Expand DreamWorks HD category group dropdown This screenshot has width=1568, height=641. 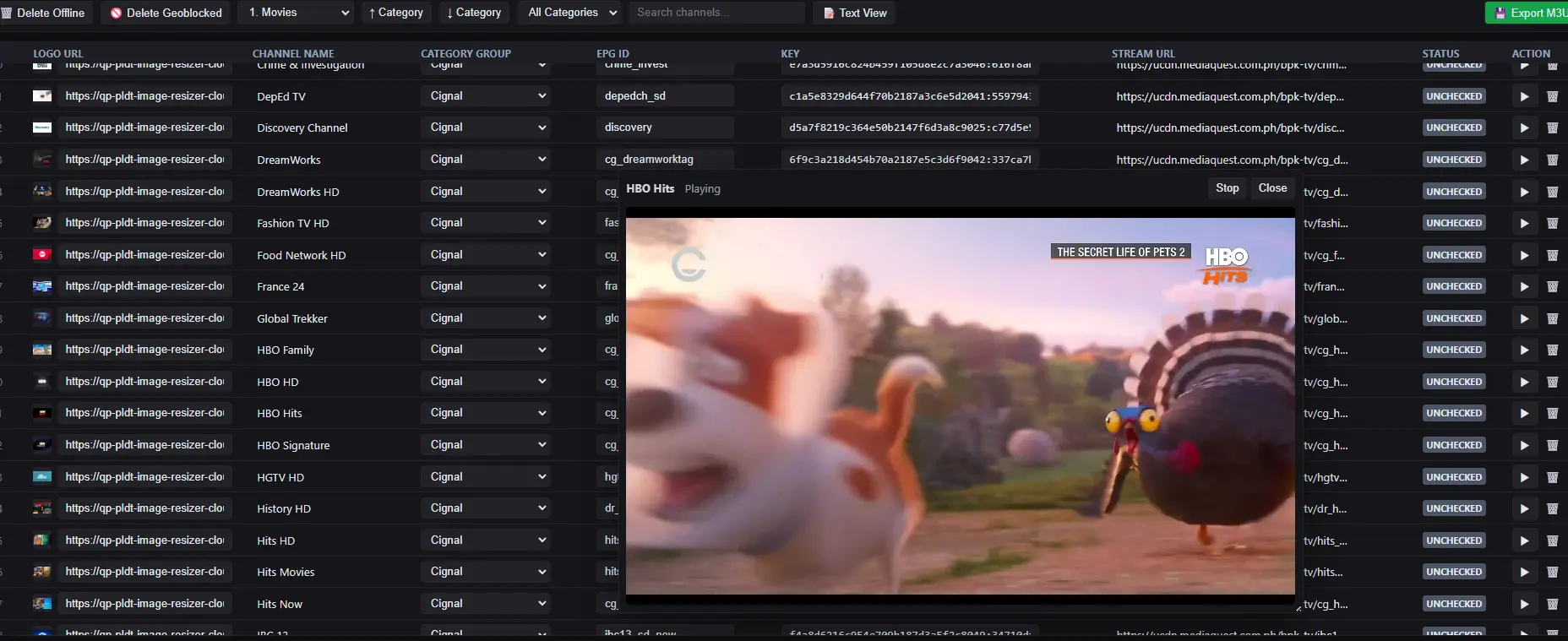[486, 192]
